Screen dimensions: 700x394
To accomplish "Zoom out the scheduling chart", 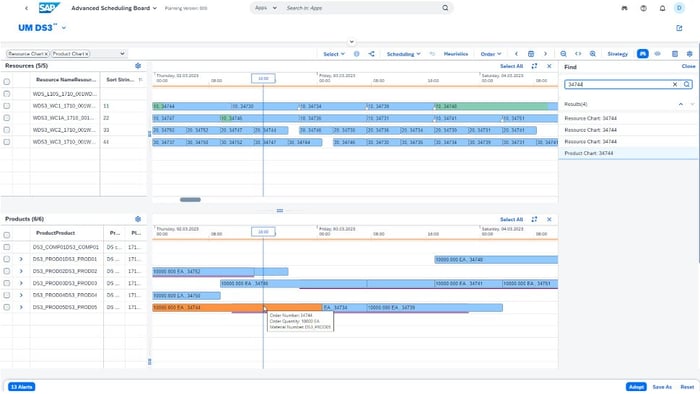I will tap(563, 54).
